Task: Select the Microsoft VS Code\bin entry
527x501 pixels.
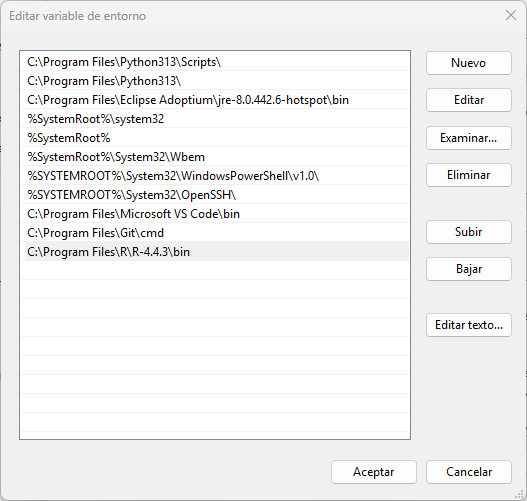Action: [x=215, y=214]
